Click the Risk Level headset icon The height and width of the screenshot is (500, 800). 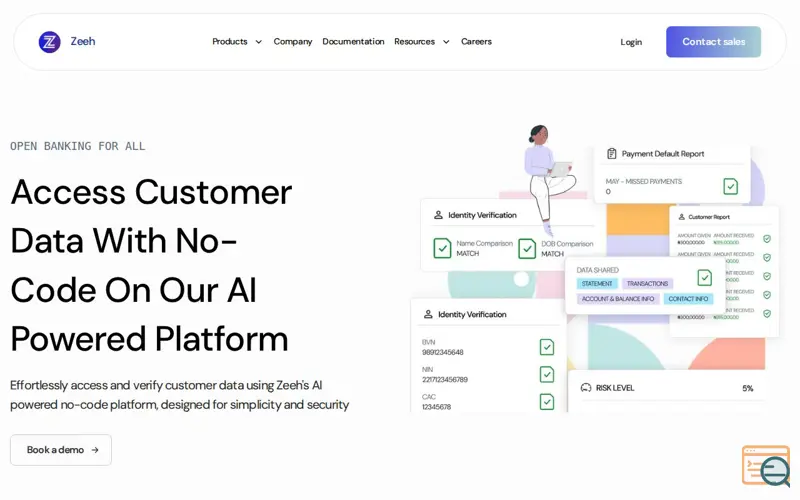pos(586,388)
